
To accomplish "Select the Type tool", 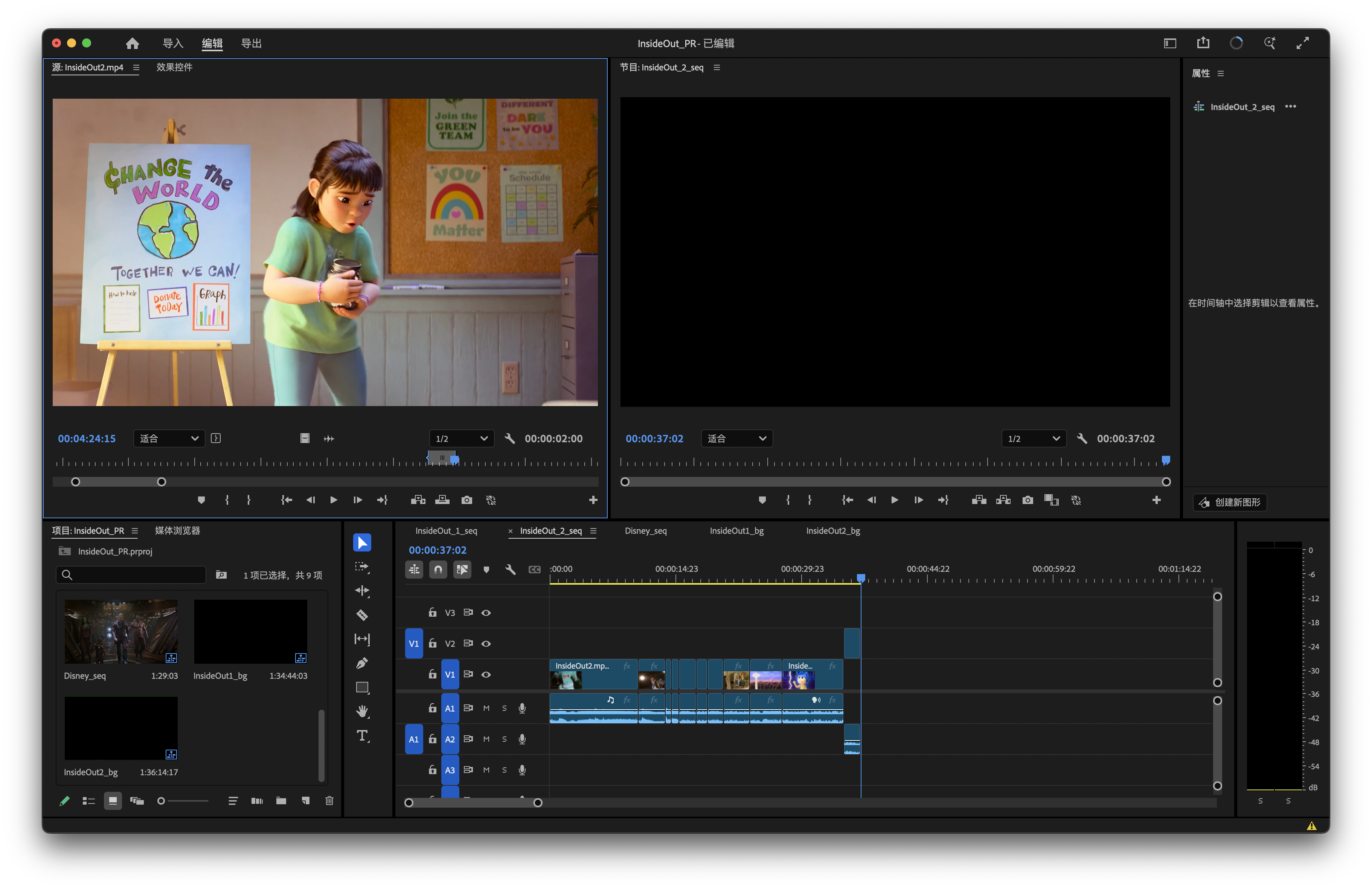I will 362,736.
